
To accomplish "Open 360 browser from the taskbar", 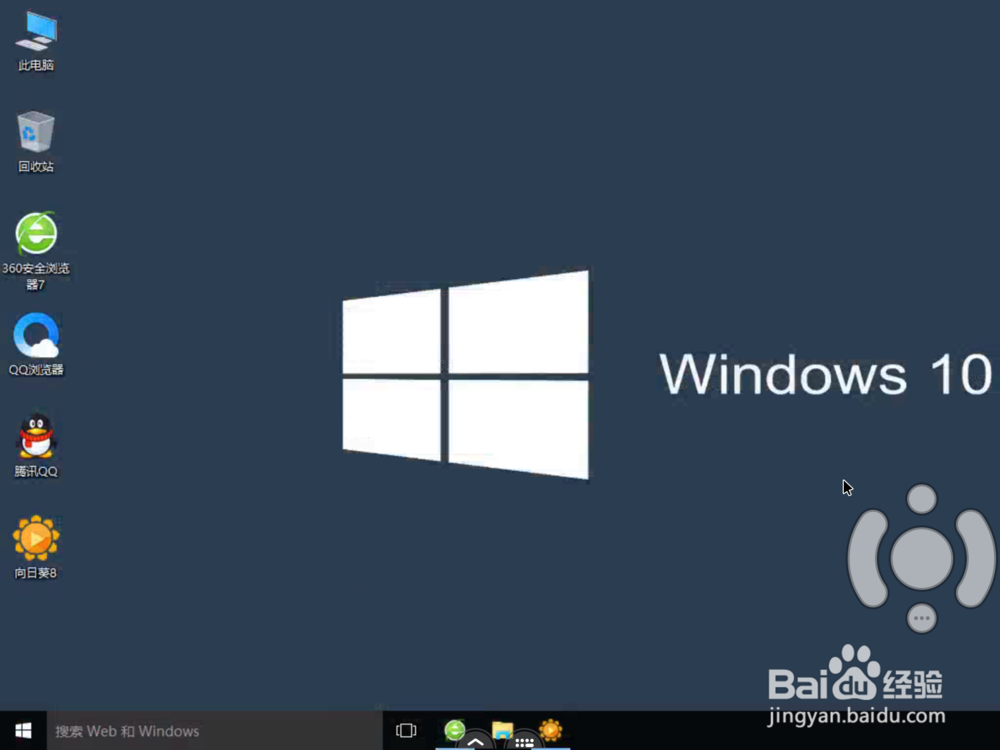I will pyautogui.click(x=454, y=729).
